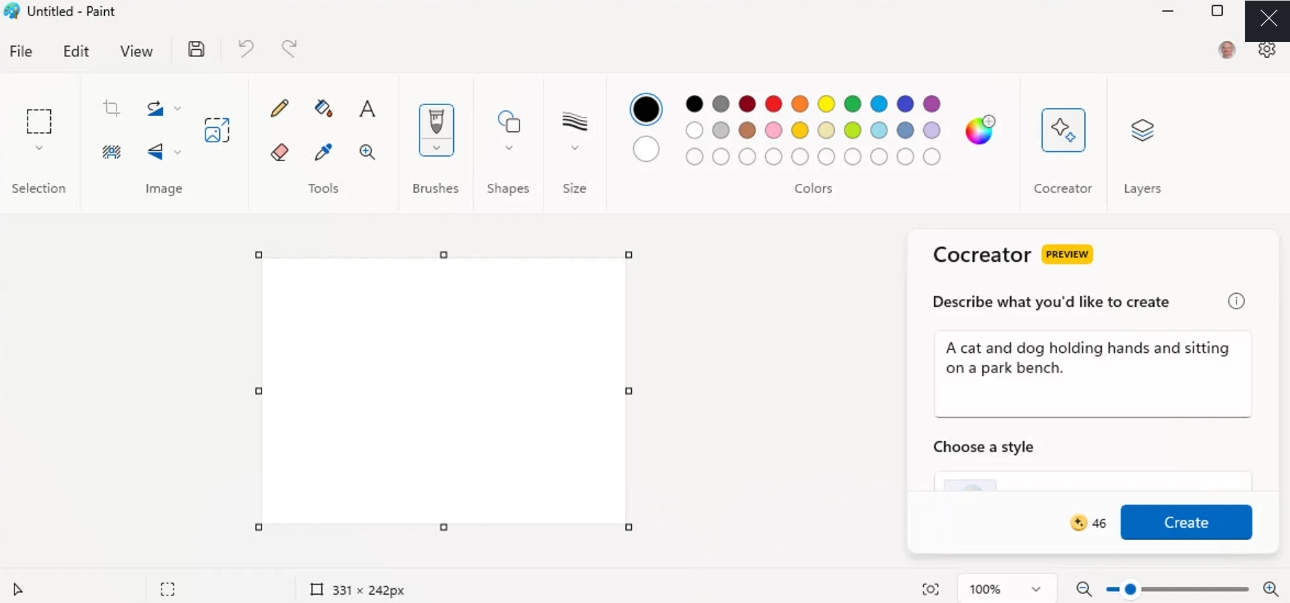Select the Text tool
This screenshot has width=1290, height=603.
pos(367,108)
